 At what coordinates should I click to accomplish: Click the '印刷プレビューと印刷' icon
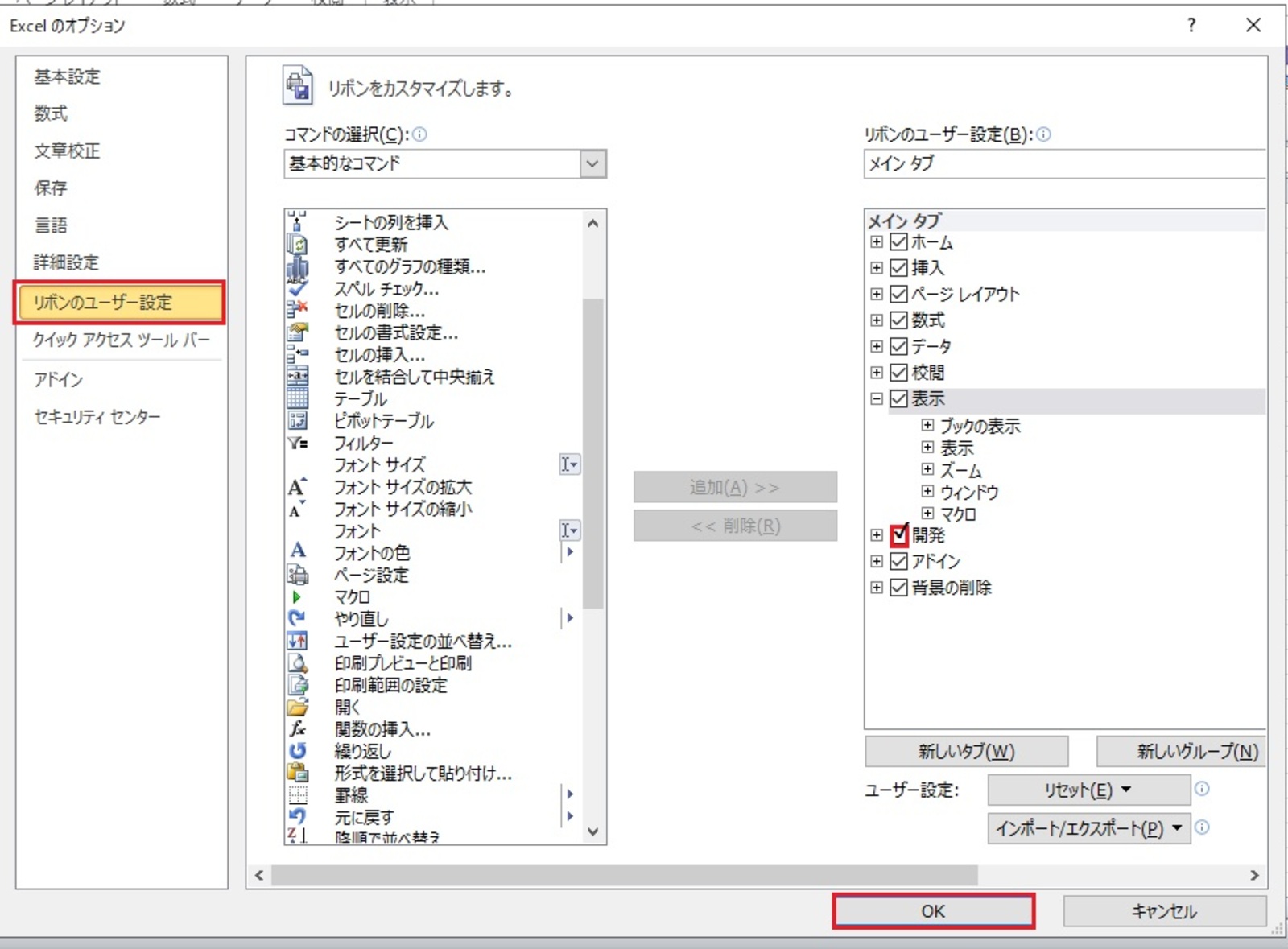(x=298, y=662)
